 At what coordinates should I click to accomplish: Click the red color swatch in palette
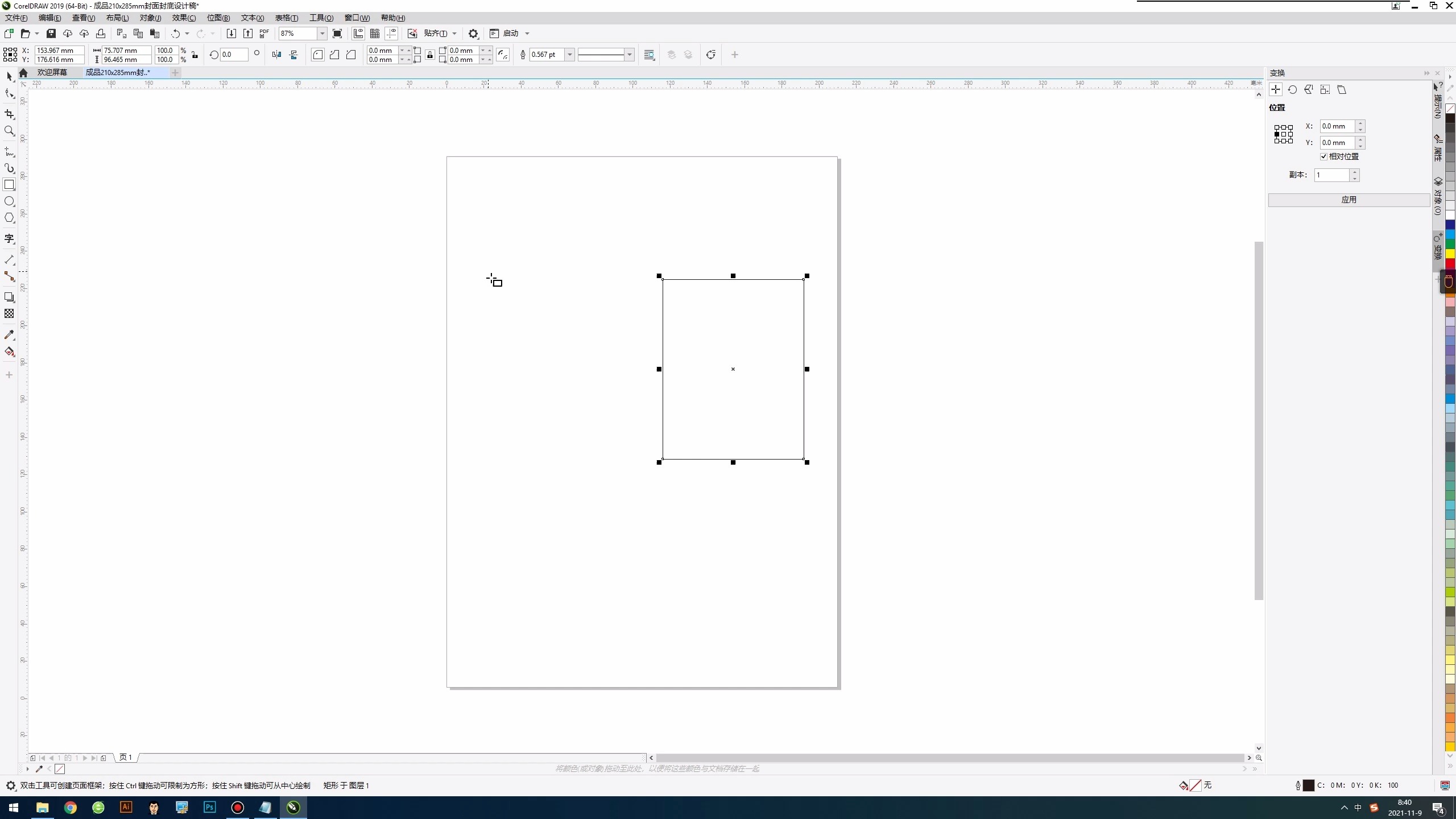1450,263
